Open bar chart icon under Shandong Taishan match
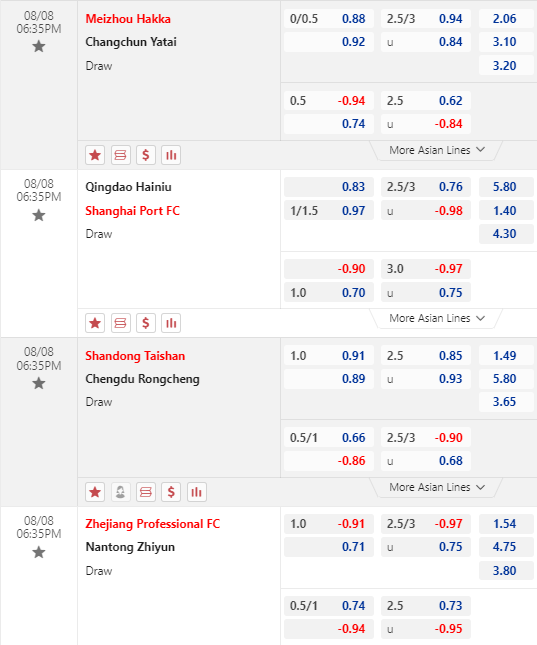This screenshot has width=537, height=645. [x=197, y=492]
